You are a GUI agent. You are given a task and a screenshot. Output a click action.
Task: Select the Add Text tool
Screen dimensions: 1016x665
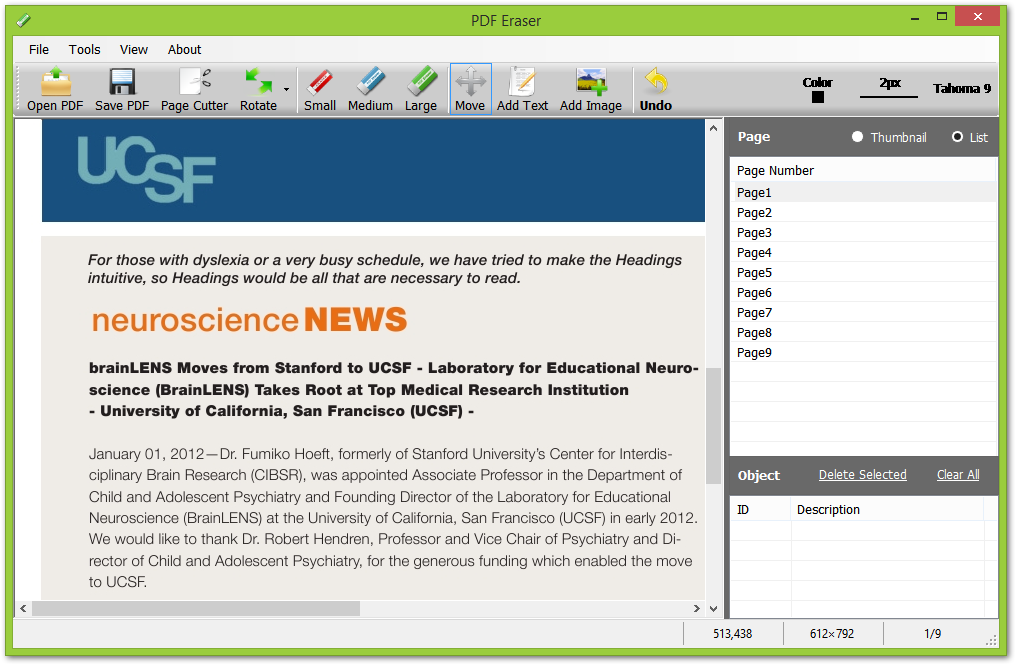pos(522,89)
